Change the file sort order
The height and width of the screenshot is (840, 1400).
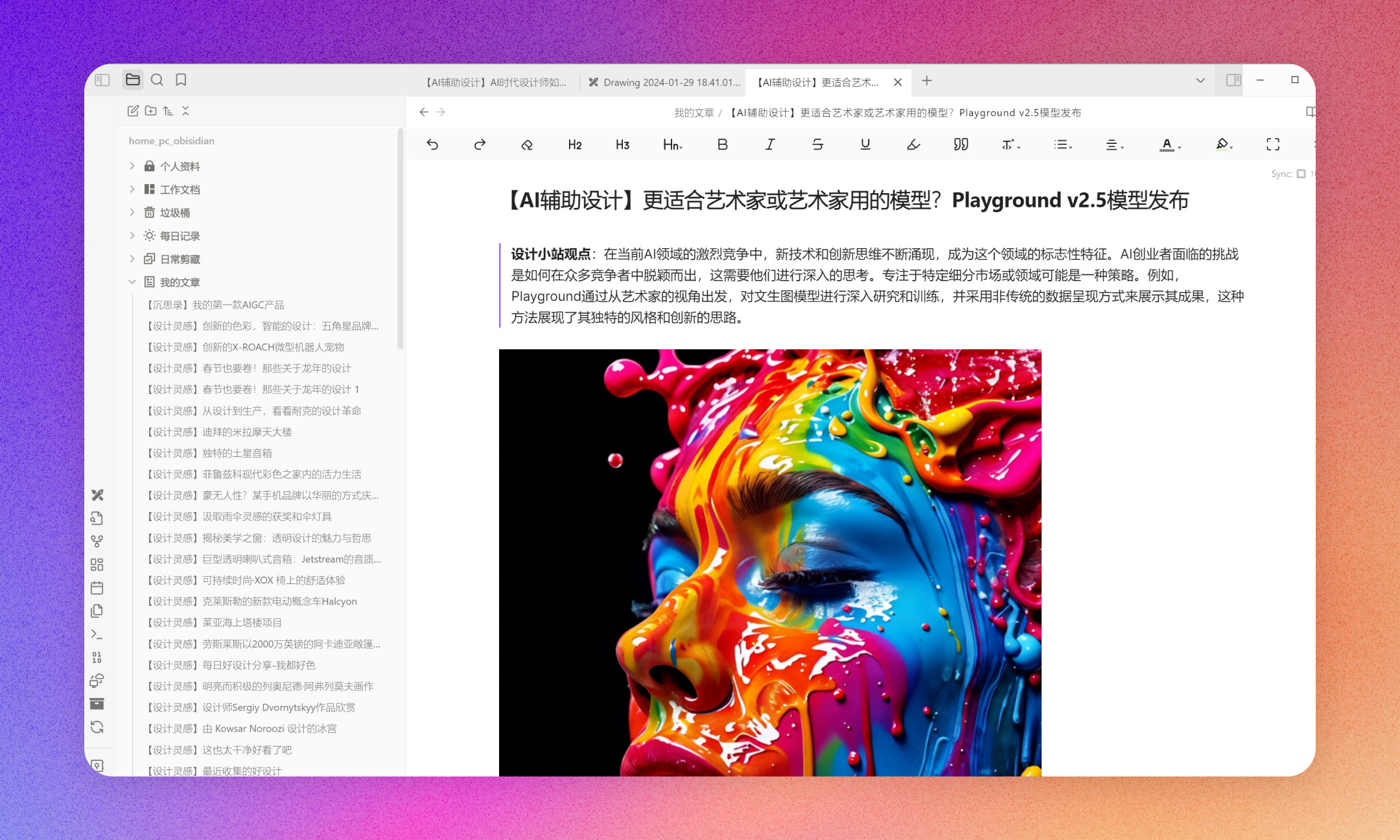[x=168, y=111]
